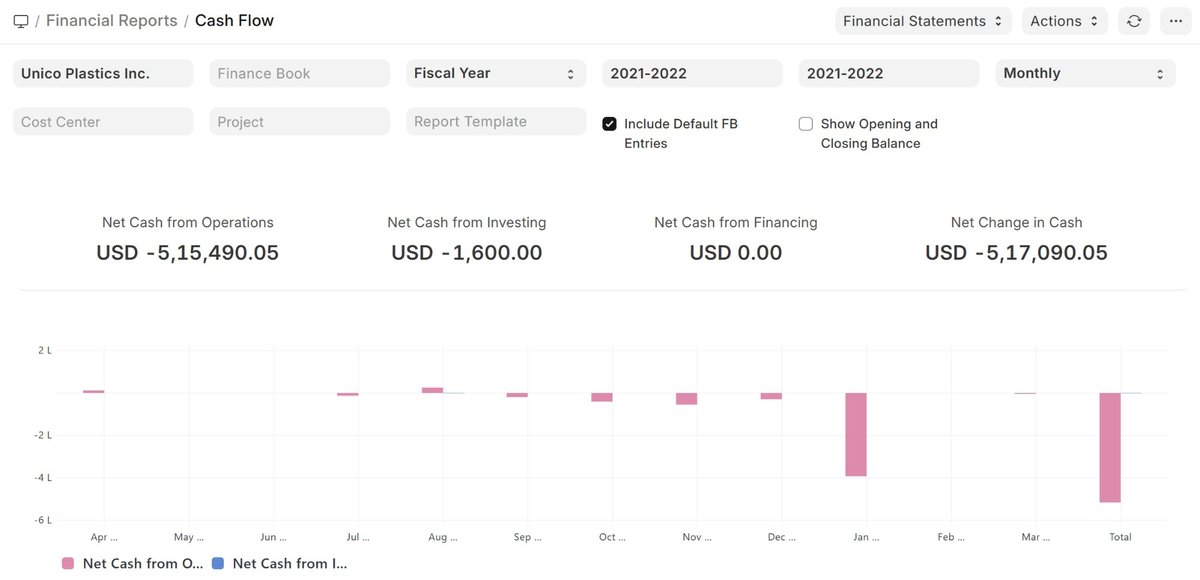Open the Financial Statements dropdown
Viewport: 1200px width, 580px height.
click(921, 20)
